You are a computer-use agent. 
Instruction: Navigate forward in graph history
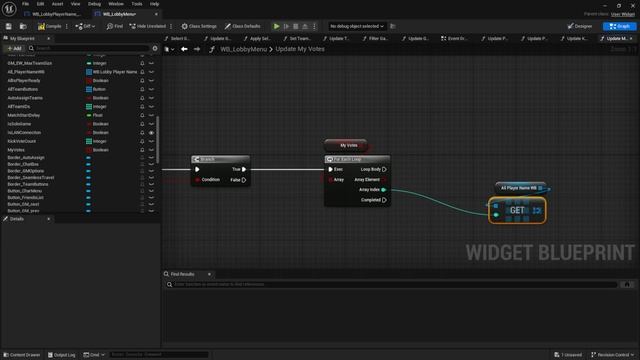click(197, 49)
